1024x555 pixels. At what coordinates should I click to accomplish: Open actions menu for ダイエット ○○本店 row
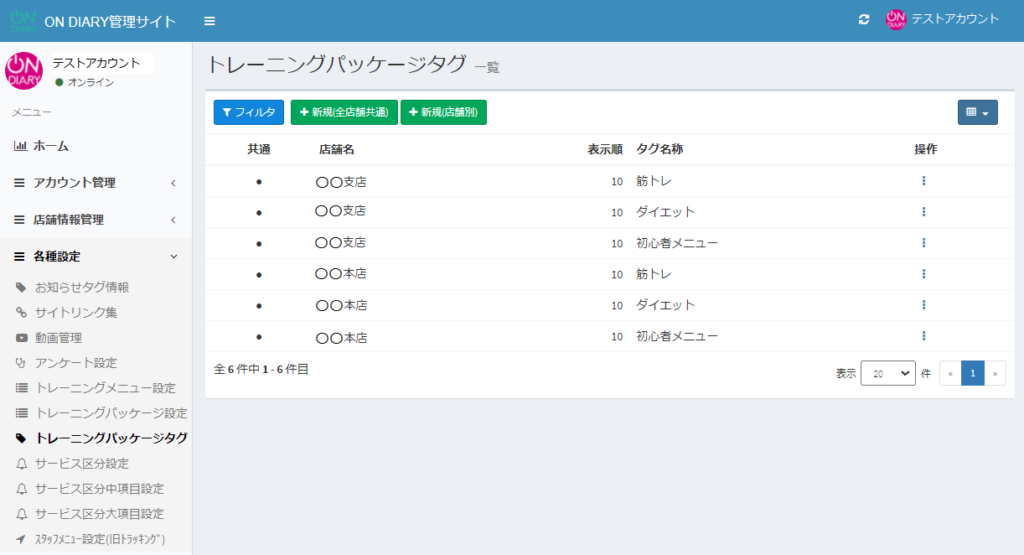pos(924,305)
